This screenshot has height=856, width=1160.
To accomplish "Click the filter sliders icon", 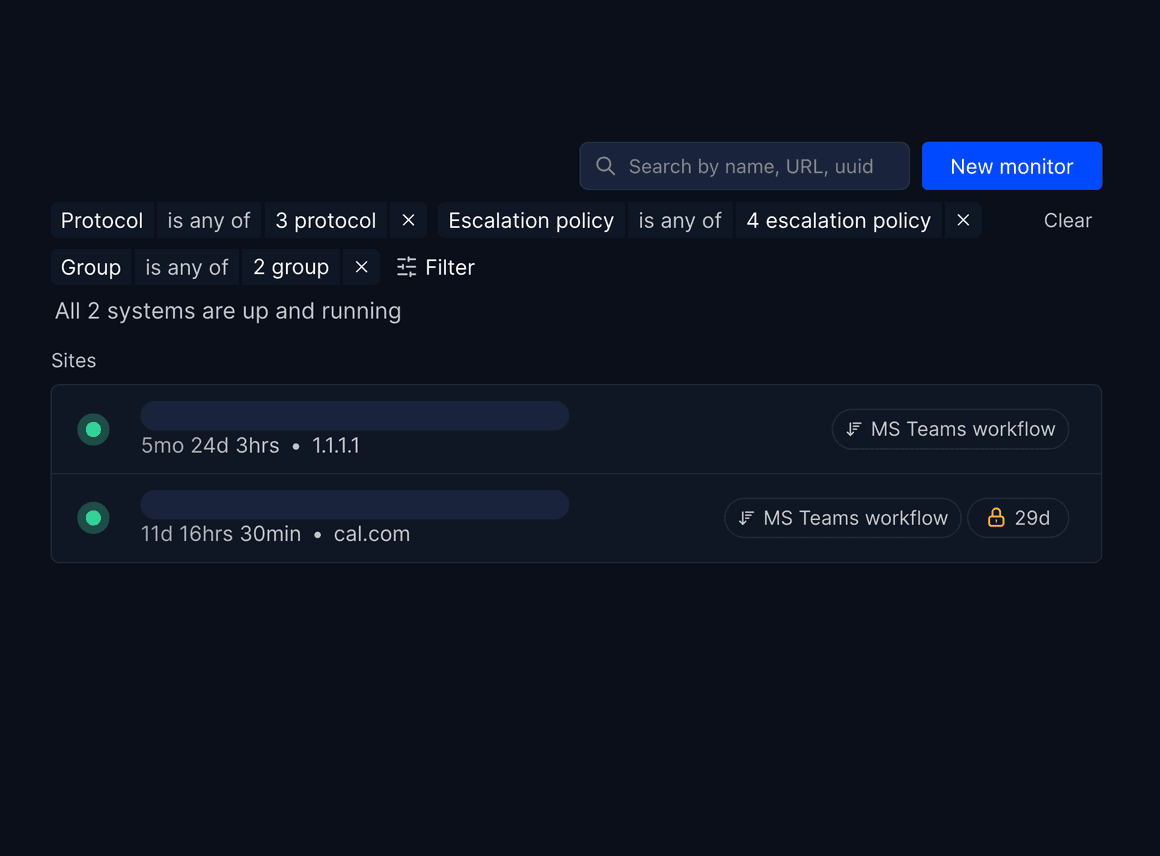I will point(406,267).
